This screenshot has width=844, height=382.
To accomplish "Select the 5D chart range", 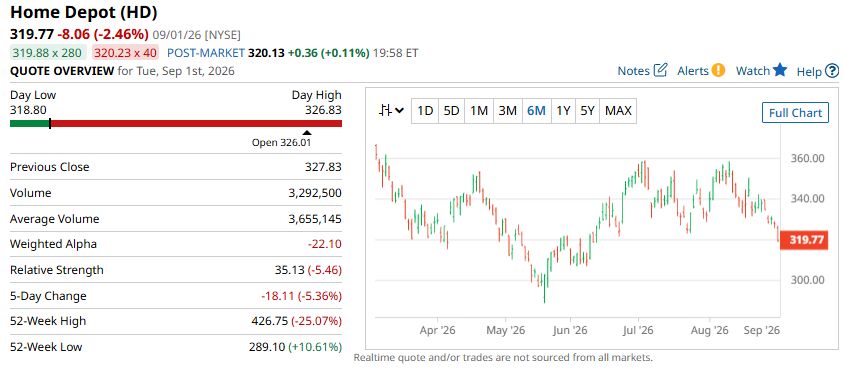I will point(452,111).
